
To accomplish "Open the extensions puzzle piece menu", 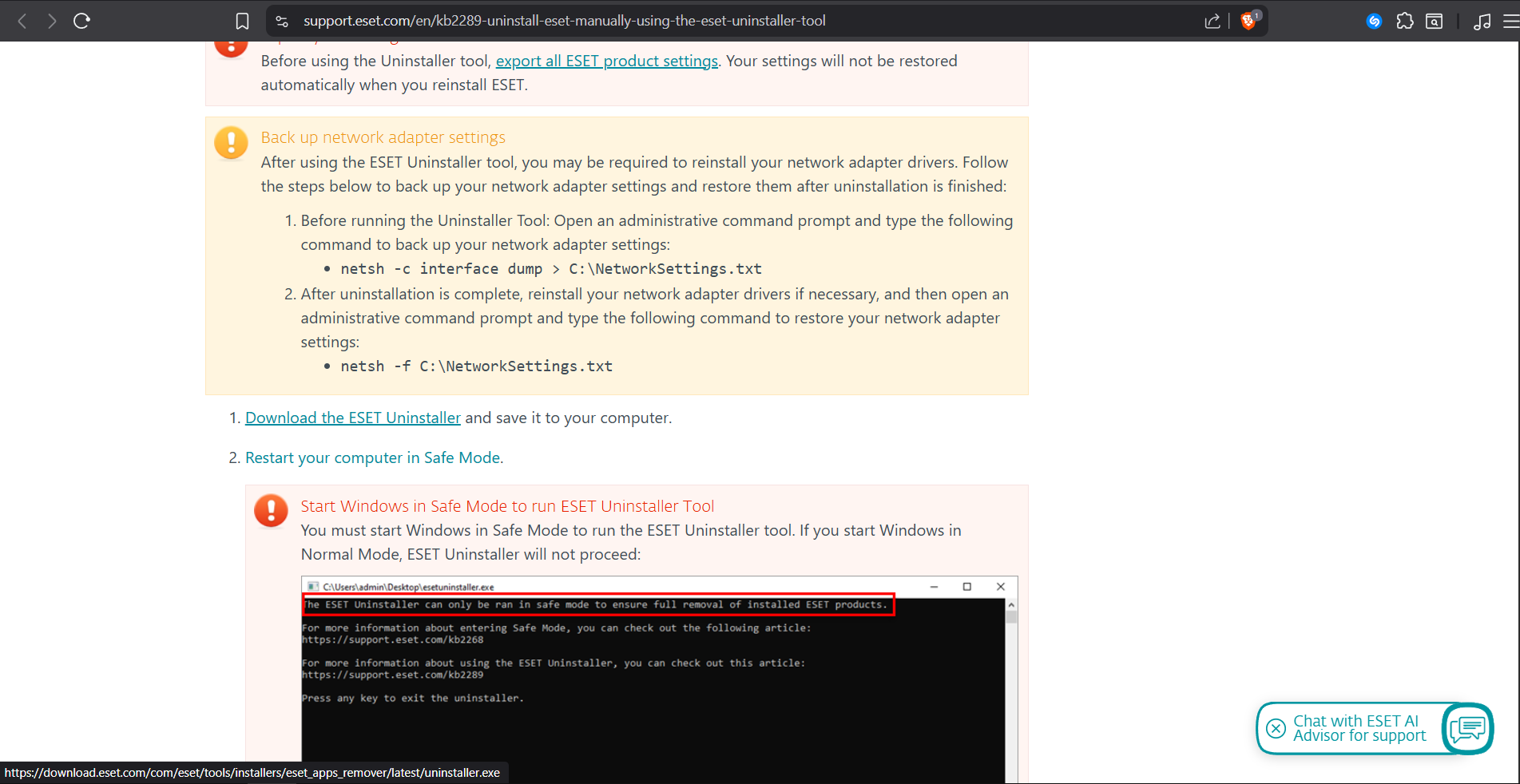I will coord(1405,22).
